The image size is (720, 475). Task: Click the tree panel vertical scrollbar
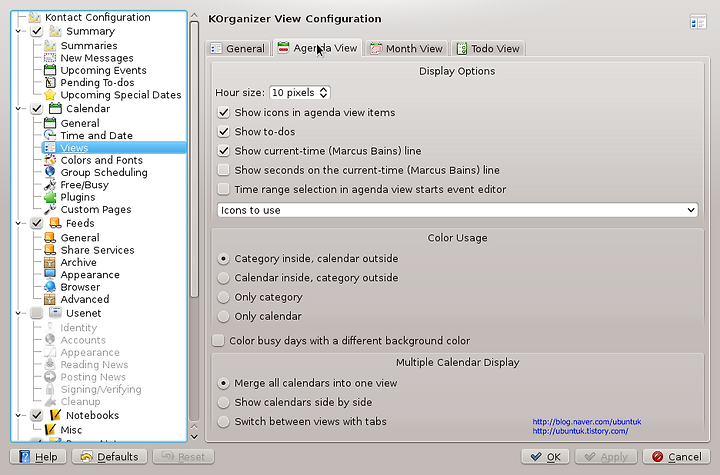194,159
